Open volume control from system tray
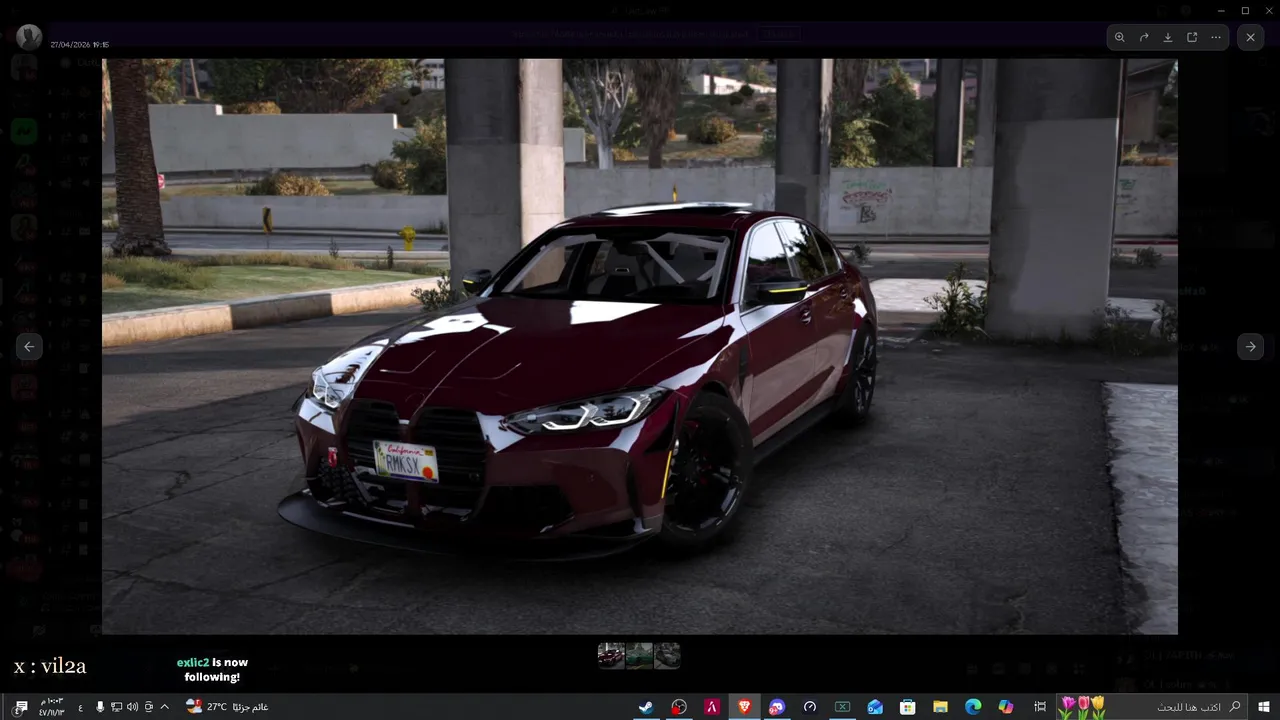 pos(132,707)
